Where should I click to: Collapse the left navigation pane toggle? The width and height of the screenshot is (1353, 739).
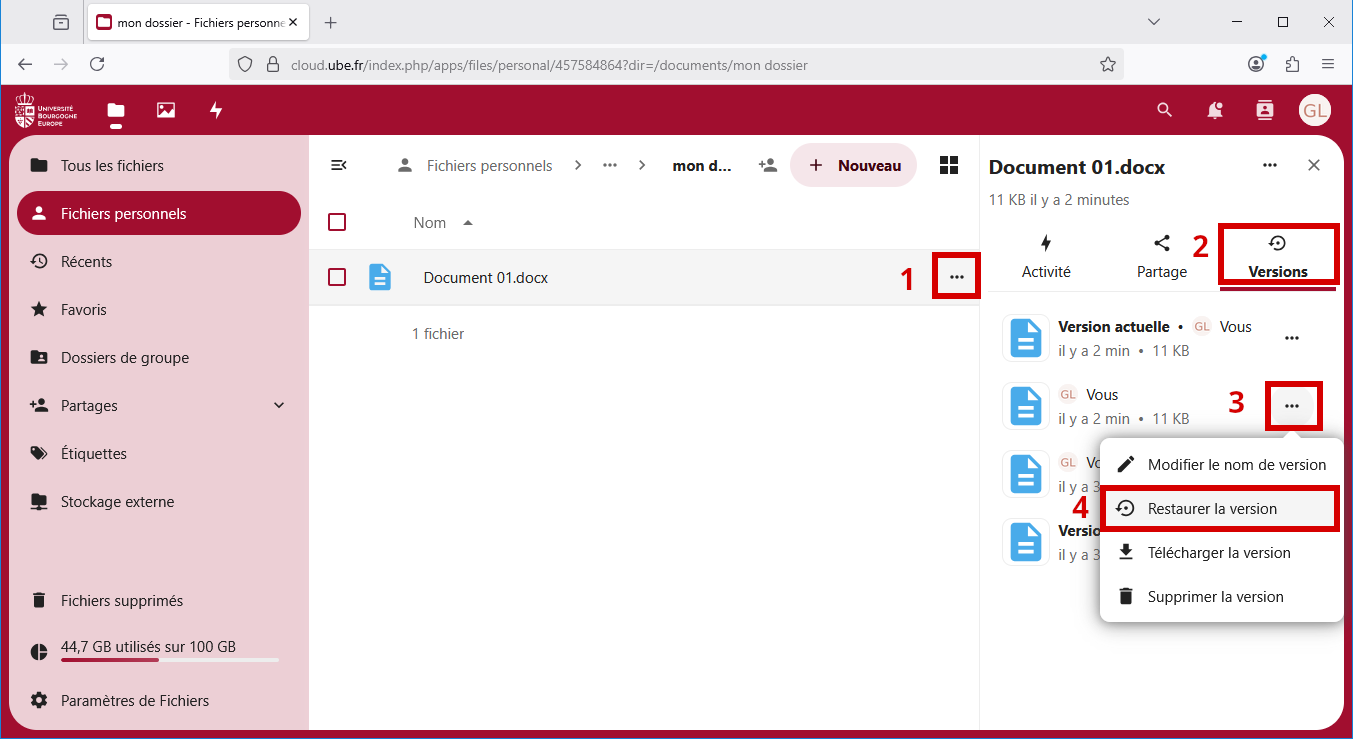point(339,165)
